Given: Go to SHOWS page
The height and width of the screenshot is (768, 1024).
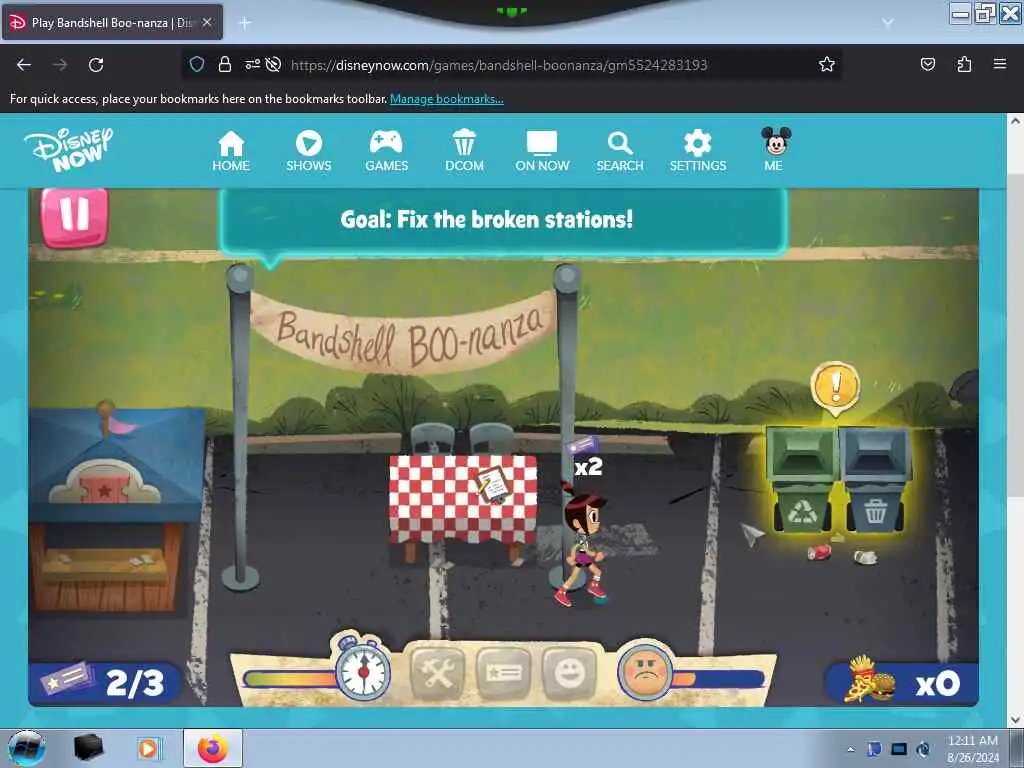Looking at the screenshot, I should click(x=308, y=151).
